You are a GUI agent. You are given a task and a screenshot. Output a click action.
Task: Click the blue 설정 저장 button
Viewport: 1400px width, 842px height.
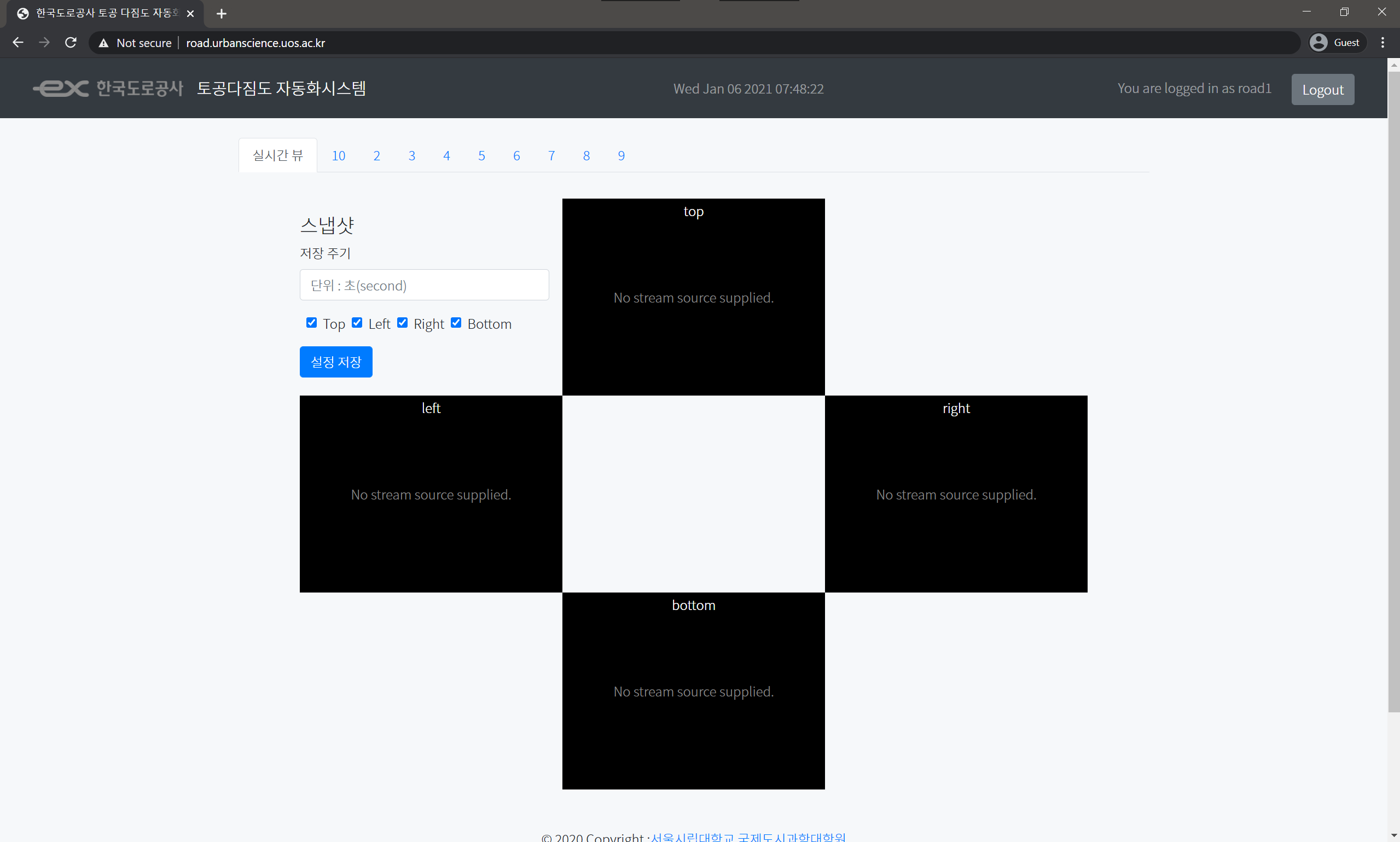click(336, 362)
